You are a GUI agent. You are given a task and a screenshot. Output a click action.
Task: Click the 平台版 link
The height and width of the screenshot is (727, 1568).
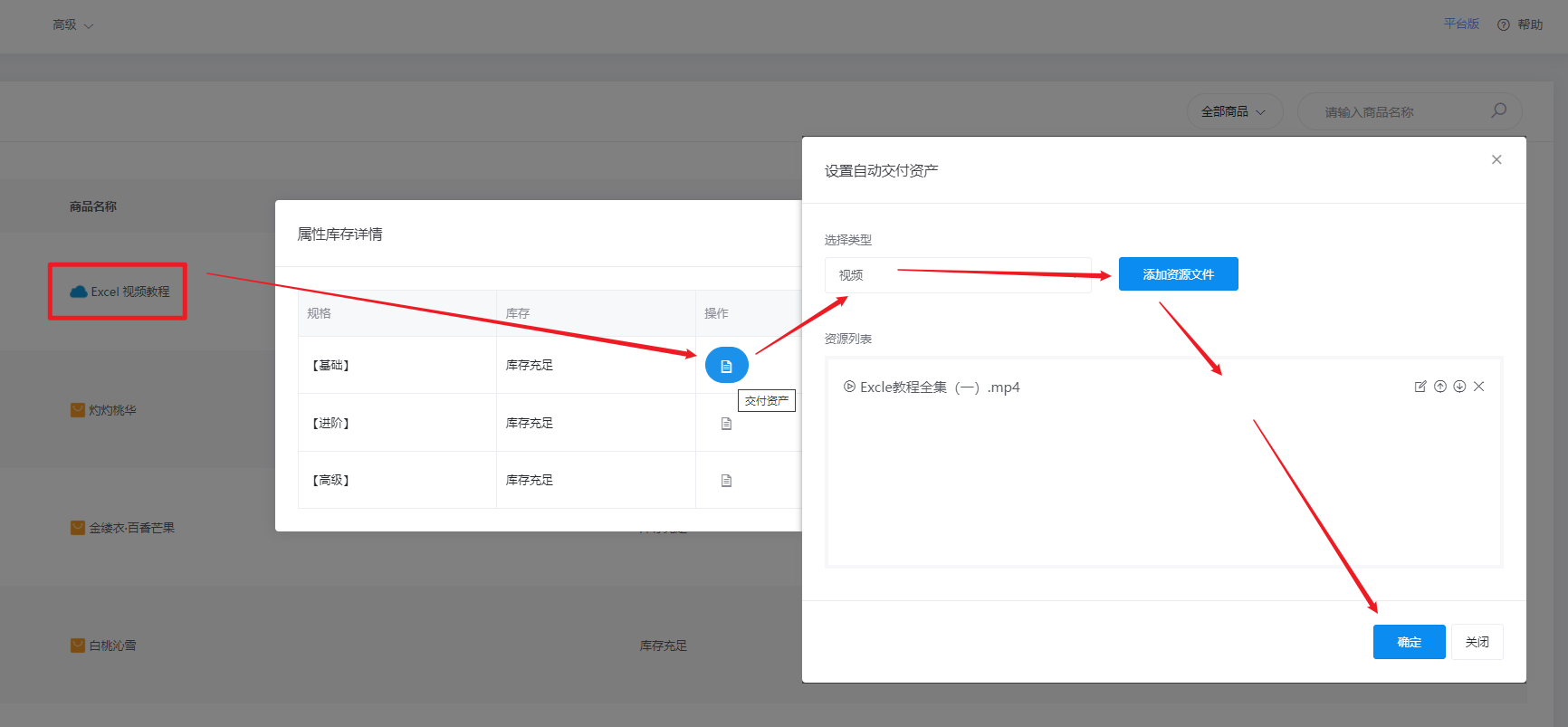(1461, 24)
